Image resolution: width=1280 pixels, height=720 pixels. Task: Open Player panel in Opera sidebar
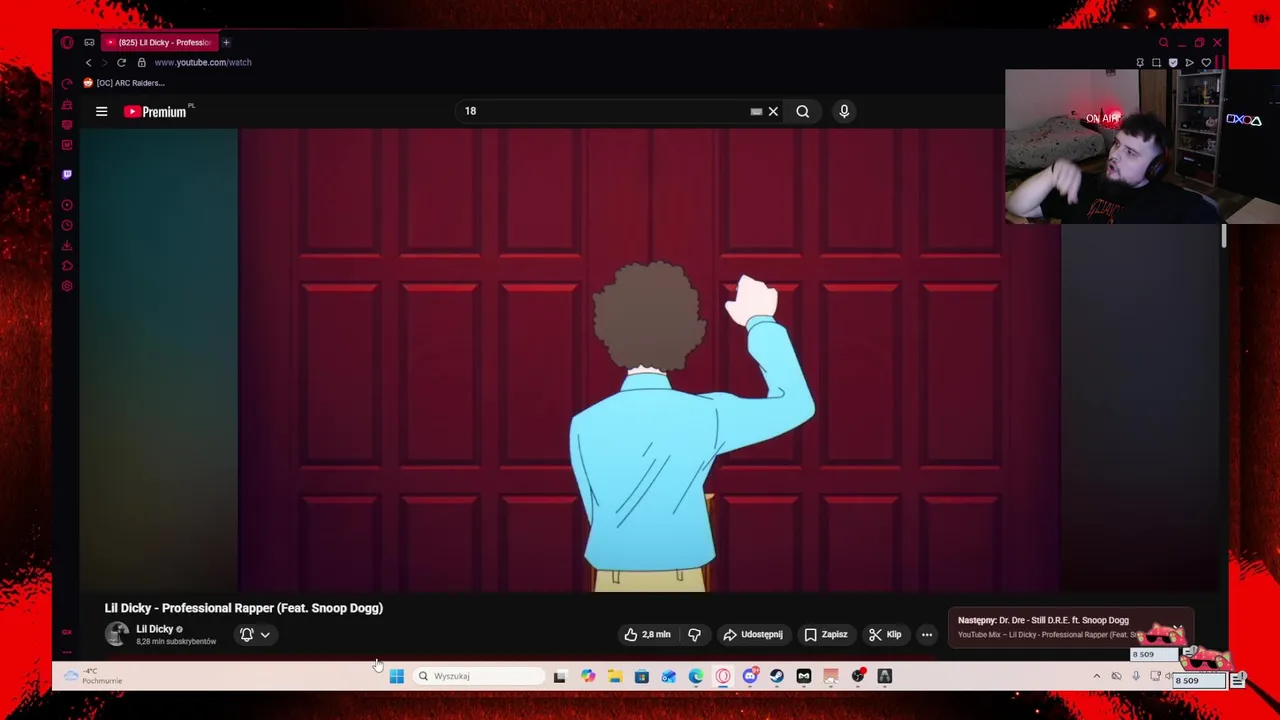coord(67,205)
